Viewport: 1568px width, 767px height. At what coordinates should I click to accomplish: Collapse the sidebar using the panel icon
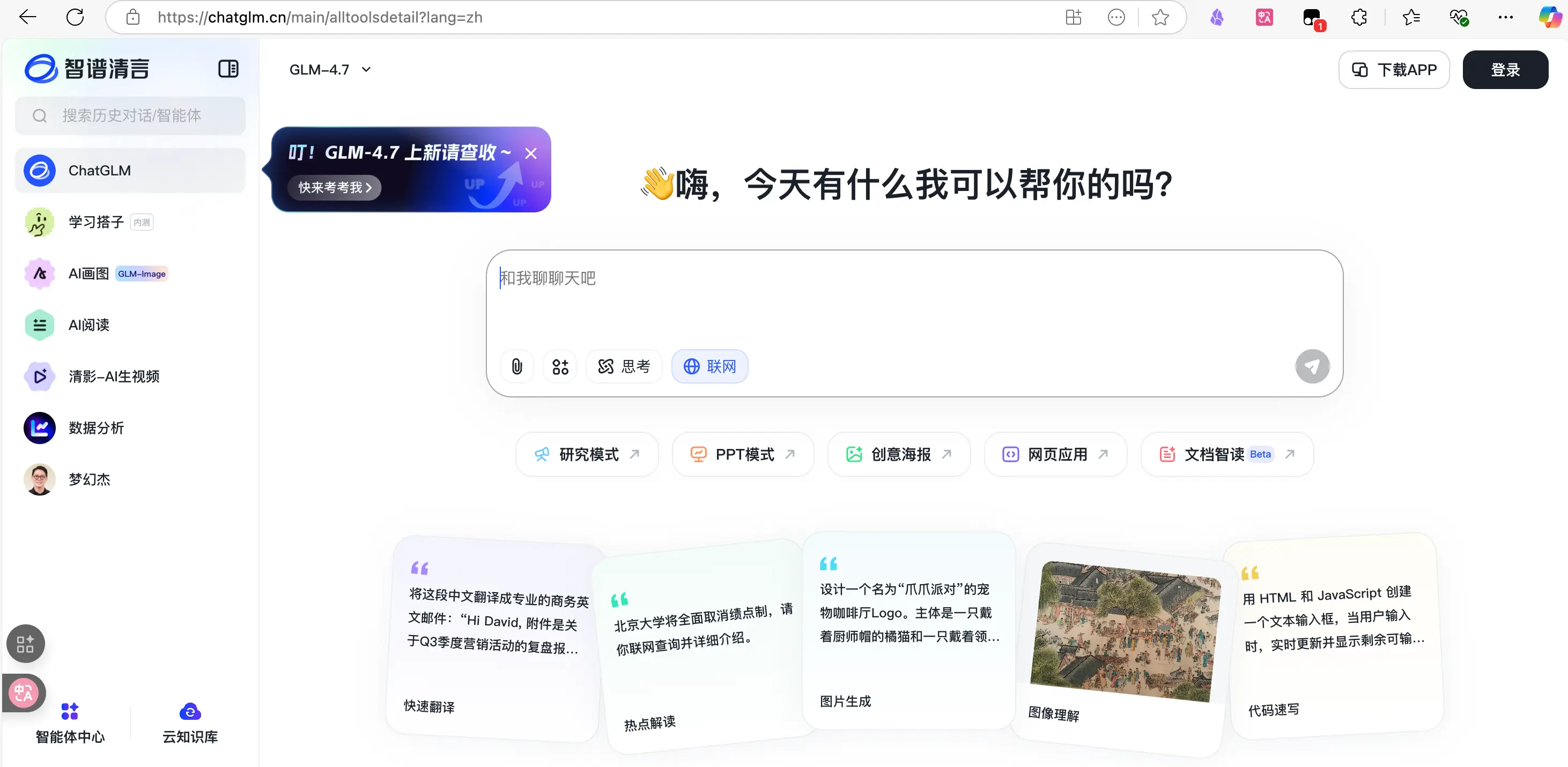point(228,69)
